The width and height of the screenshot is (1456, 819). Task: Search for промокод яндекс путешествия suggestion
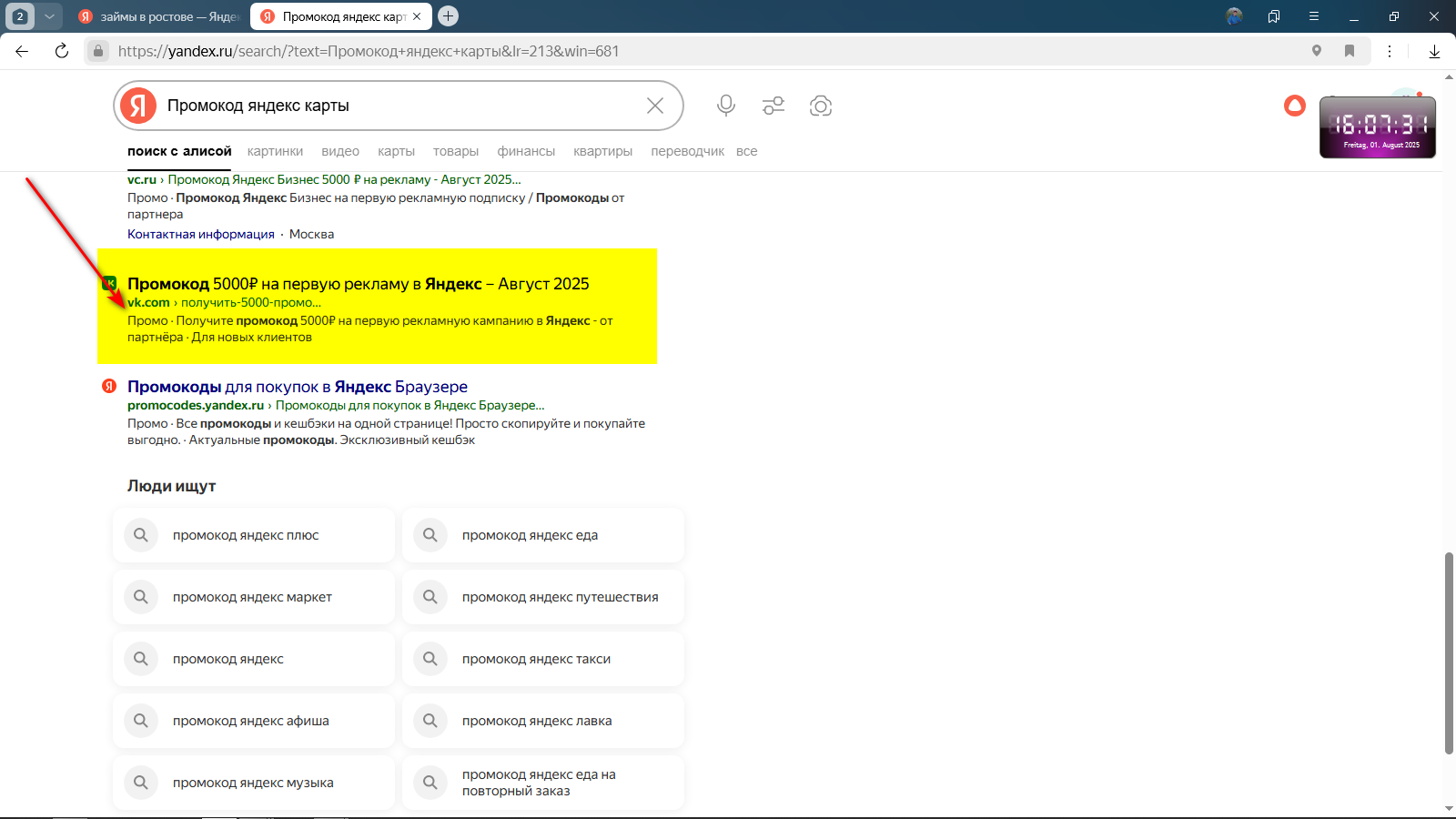(x=543, y=597)
